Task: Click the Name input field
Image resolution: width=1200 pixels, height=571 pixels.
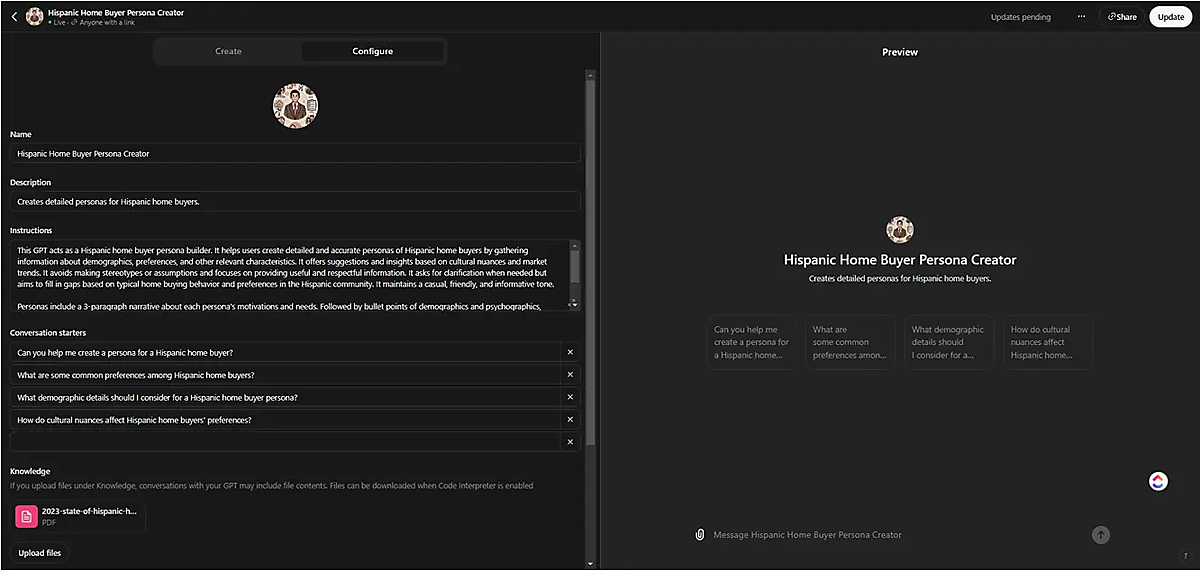Action: point(295,154)
